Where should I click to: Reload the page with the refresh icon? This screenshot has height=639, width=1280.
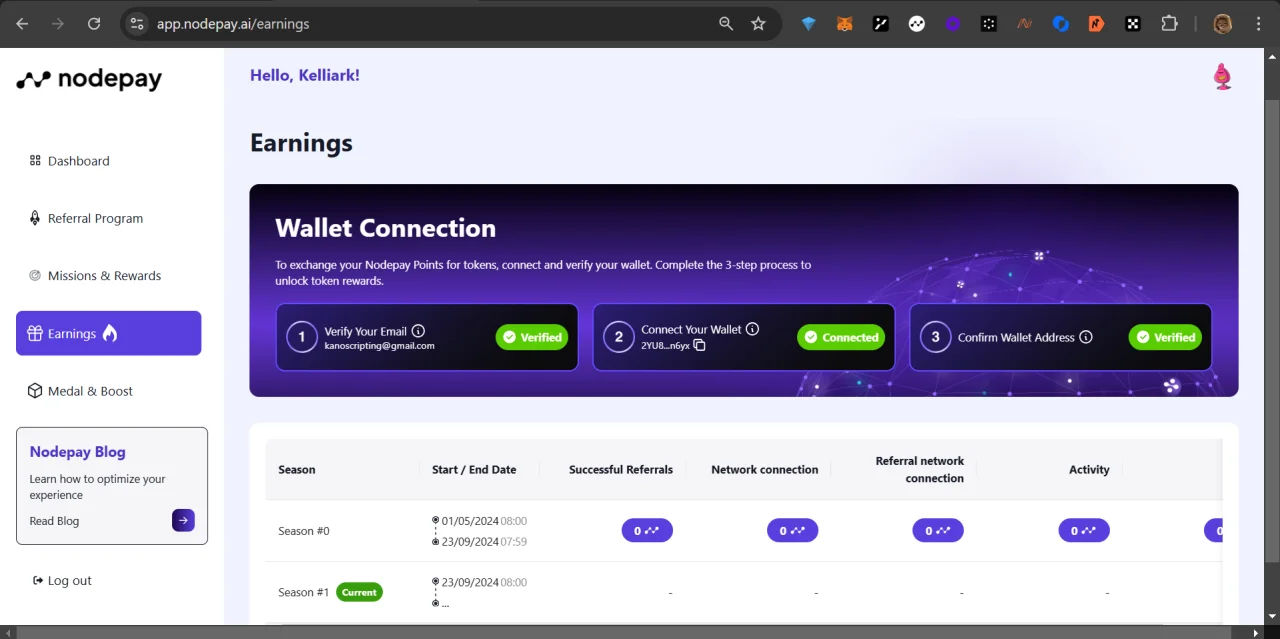click(94, 24)
